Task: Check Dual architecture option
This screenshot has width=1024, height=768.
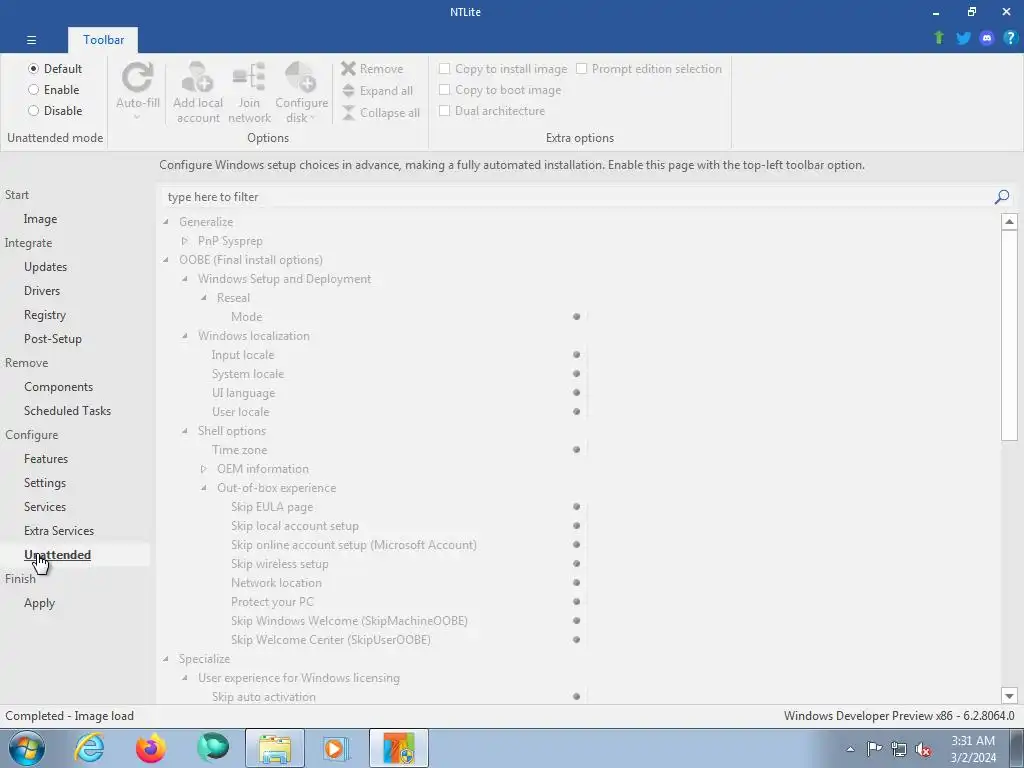Action: click(492, 110)
